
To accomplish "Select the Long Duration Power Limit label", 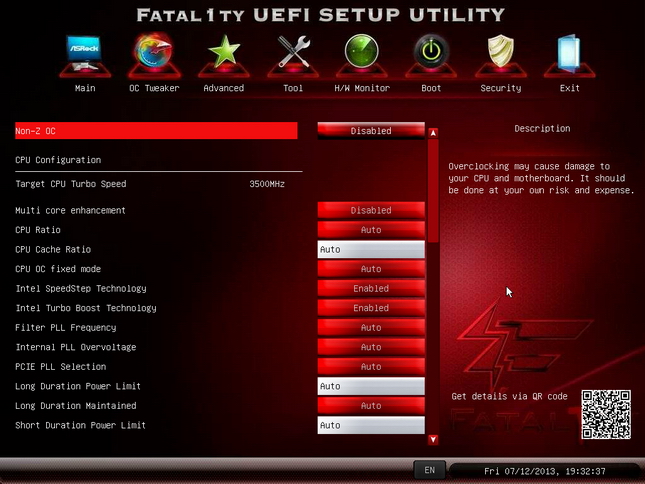I will pyautogui.click(x=78, y=386).
